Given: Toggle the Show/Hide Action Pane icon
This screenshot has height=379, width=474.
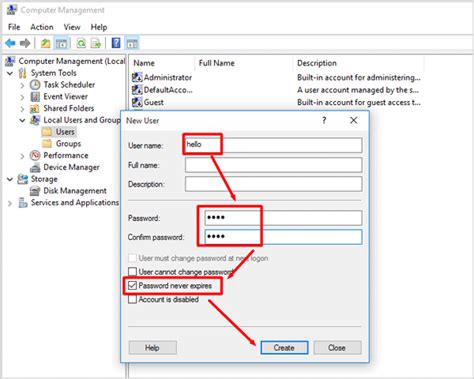Looking at the screenshot, I should coord(132,43).
